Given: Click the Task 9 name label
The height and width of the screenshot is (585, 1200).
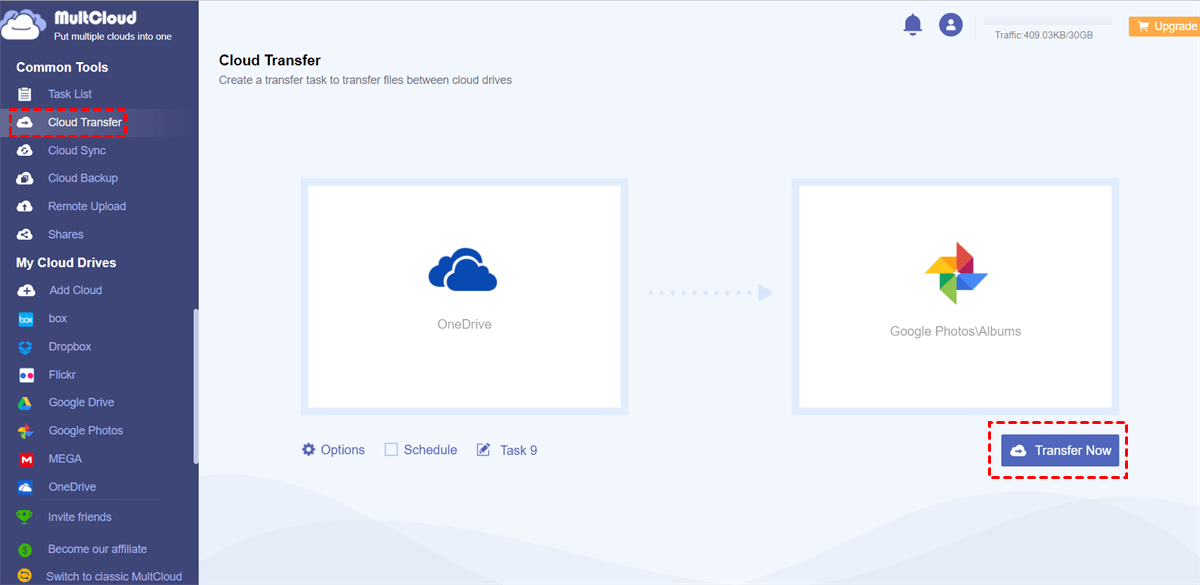Looking at the screenshot, I should point(519,450).
